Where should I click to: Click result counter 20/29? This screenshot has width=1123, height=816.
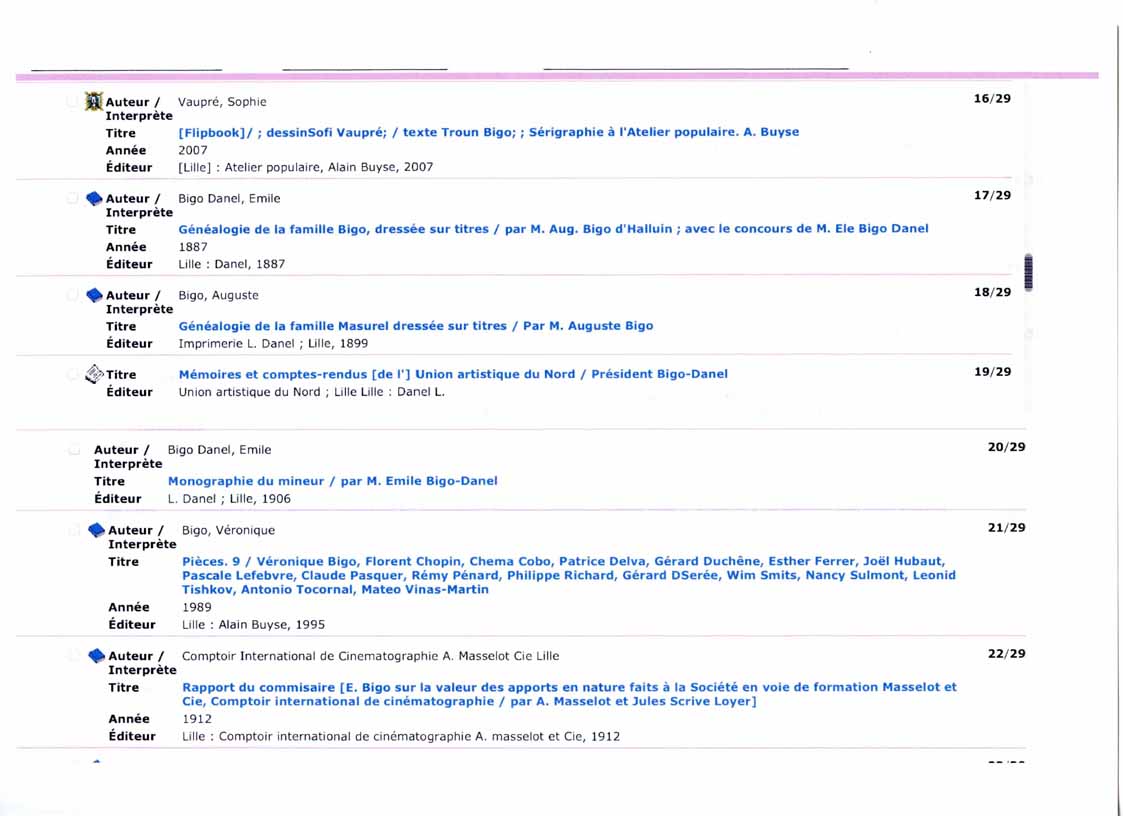[1006, 446]
